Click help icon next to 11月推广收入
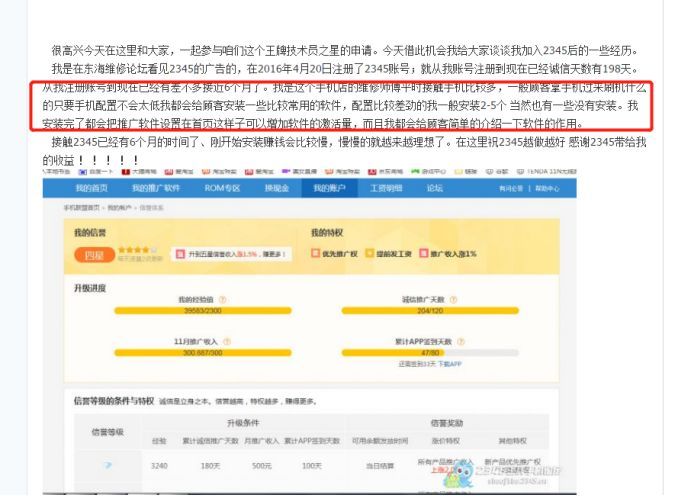The image size is (692, 496). (x=227, y=342)
